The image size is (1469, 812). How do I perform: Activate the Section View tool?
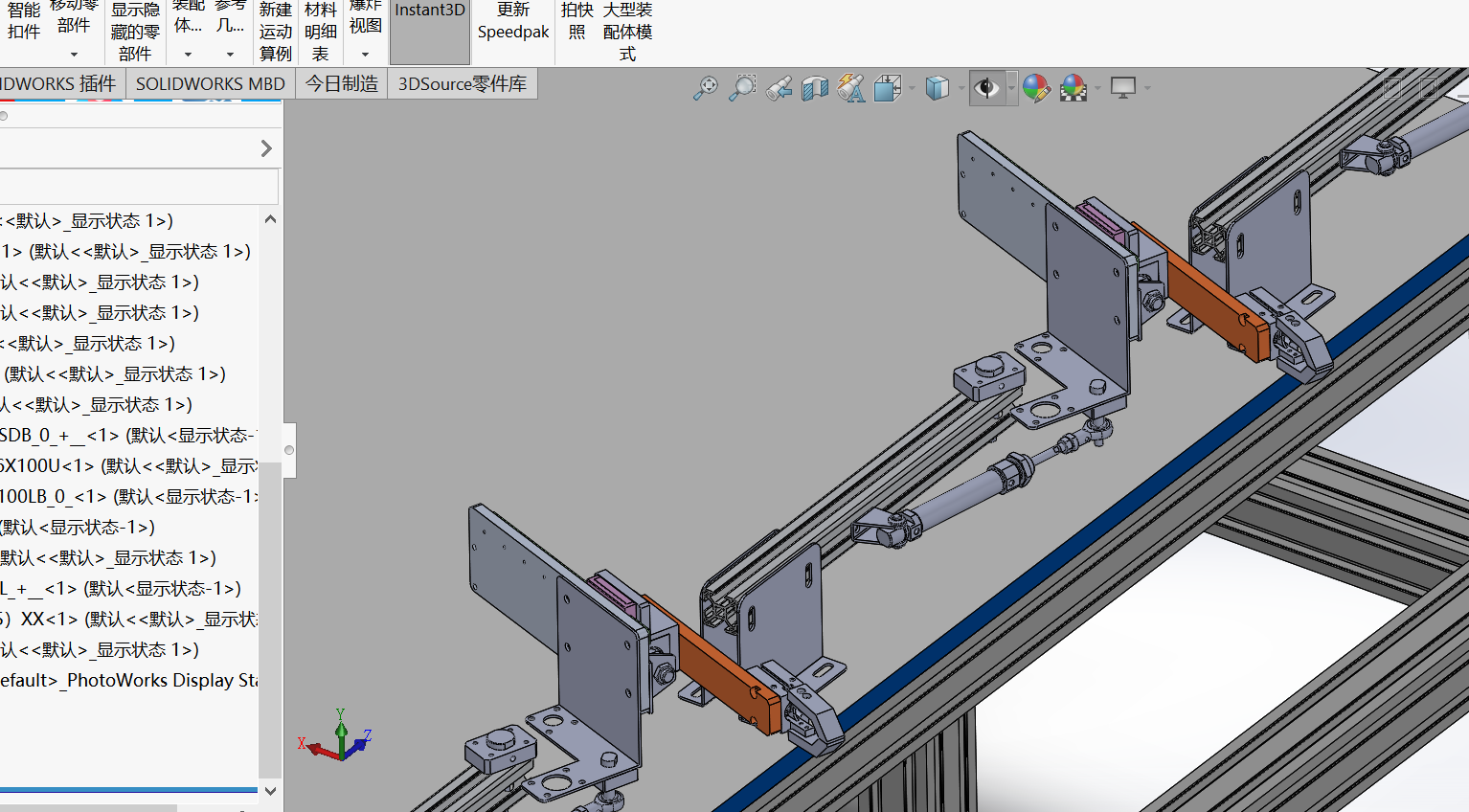click(x=815, y=88)
